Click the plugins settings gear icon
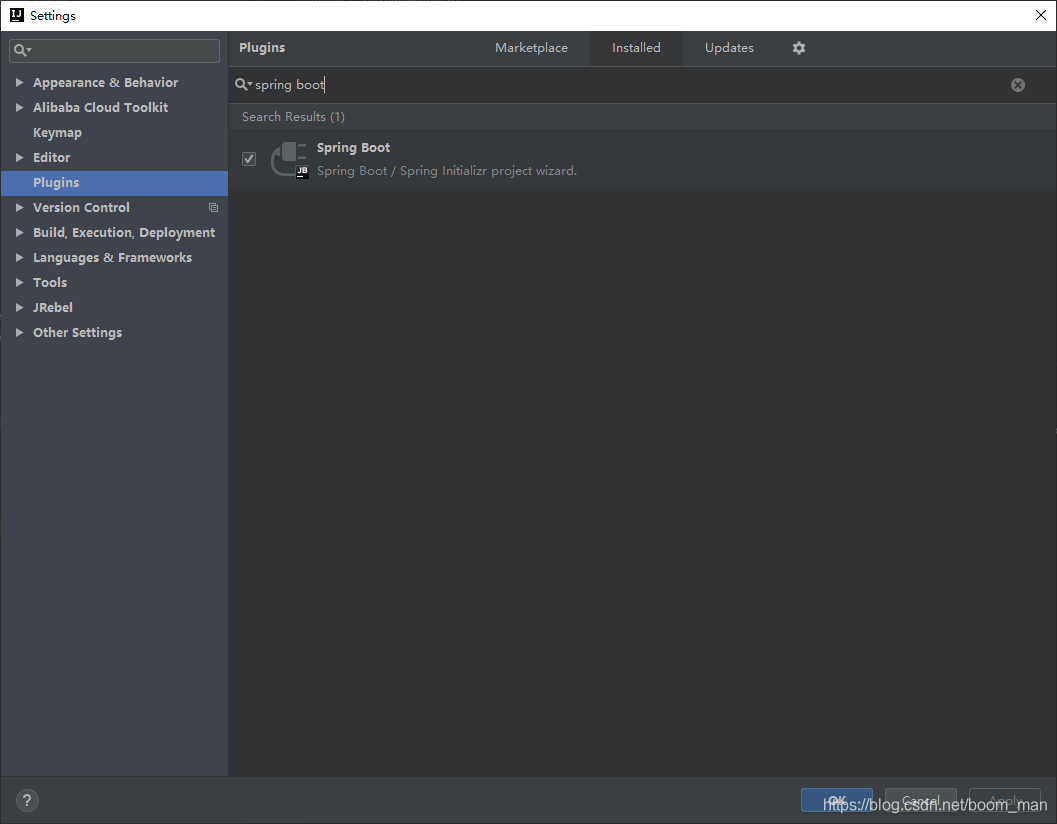Viewport: 1057px width, 824px height. [x=799, y=48]
